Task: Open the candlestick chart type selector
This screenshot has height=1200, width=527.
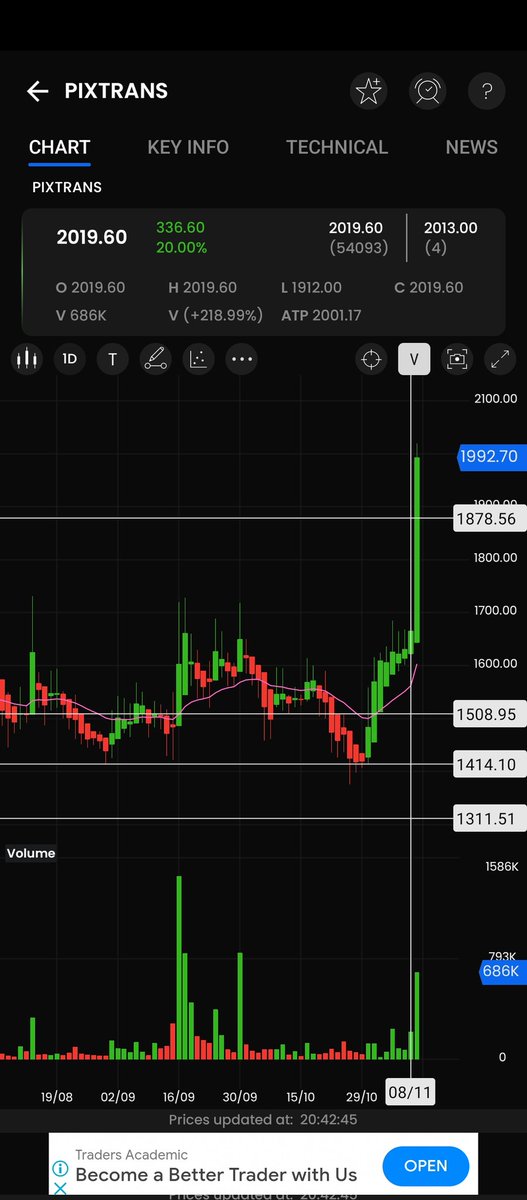Action: (x=27, y=359)
